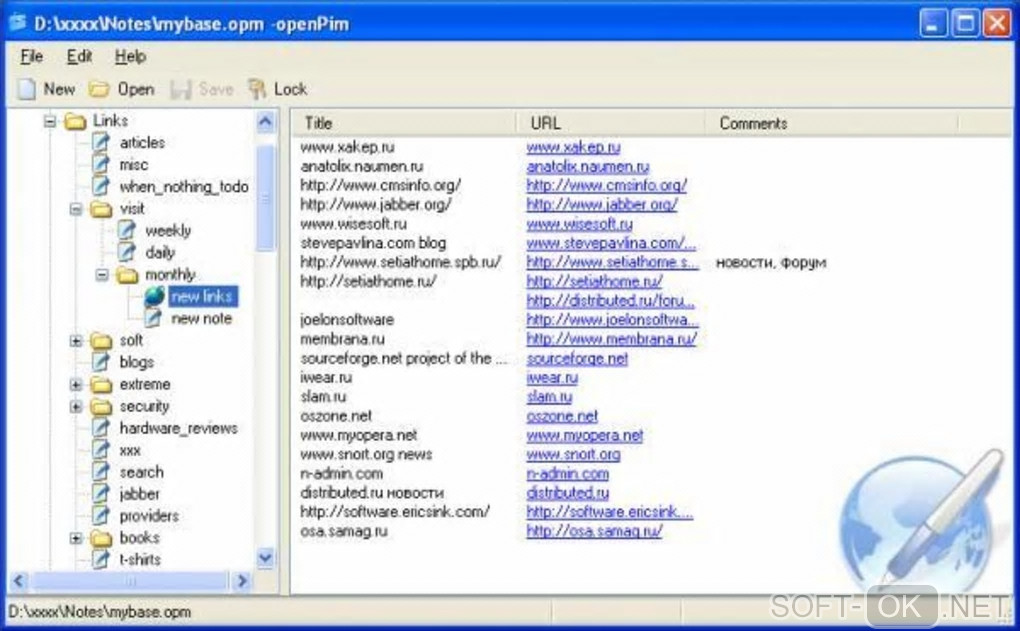Screen dimensions: 1020x631
Task: Click the monthly folder icon
Action: [127, 275]
